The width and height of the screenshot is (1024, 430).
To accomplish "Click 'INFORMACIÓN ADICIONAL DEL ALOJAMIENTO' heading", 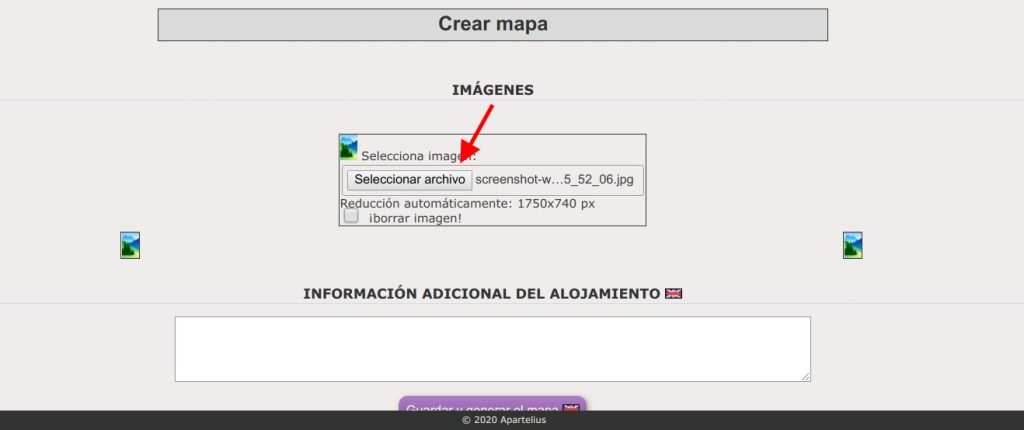I will click(x=481, y=294).
